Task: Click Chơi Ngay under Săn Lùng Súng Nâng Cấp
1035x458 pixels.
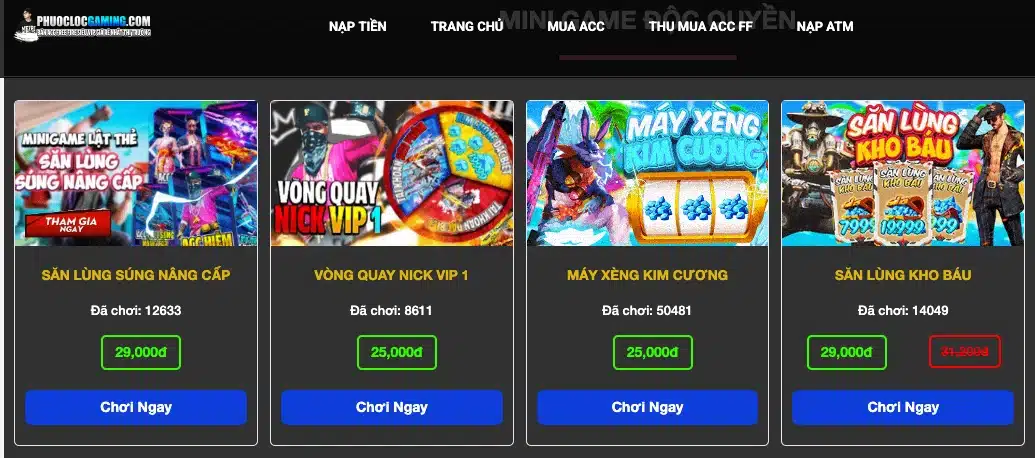Action: point(136,407)
